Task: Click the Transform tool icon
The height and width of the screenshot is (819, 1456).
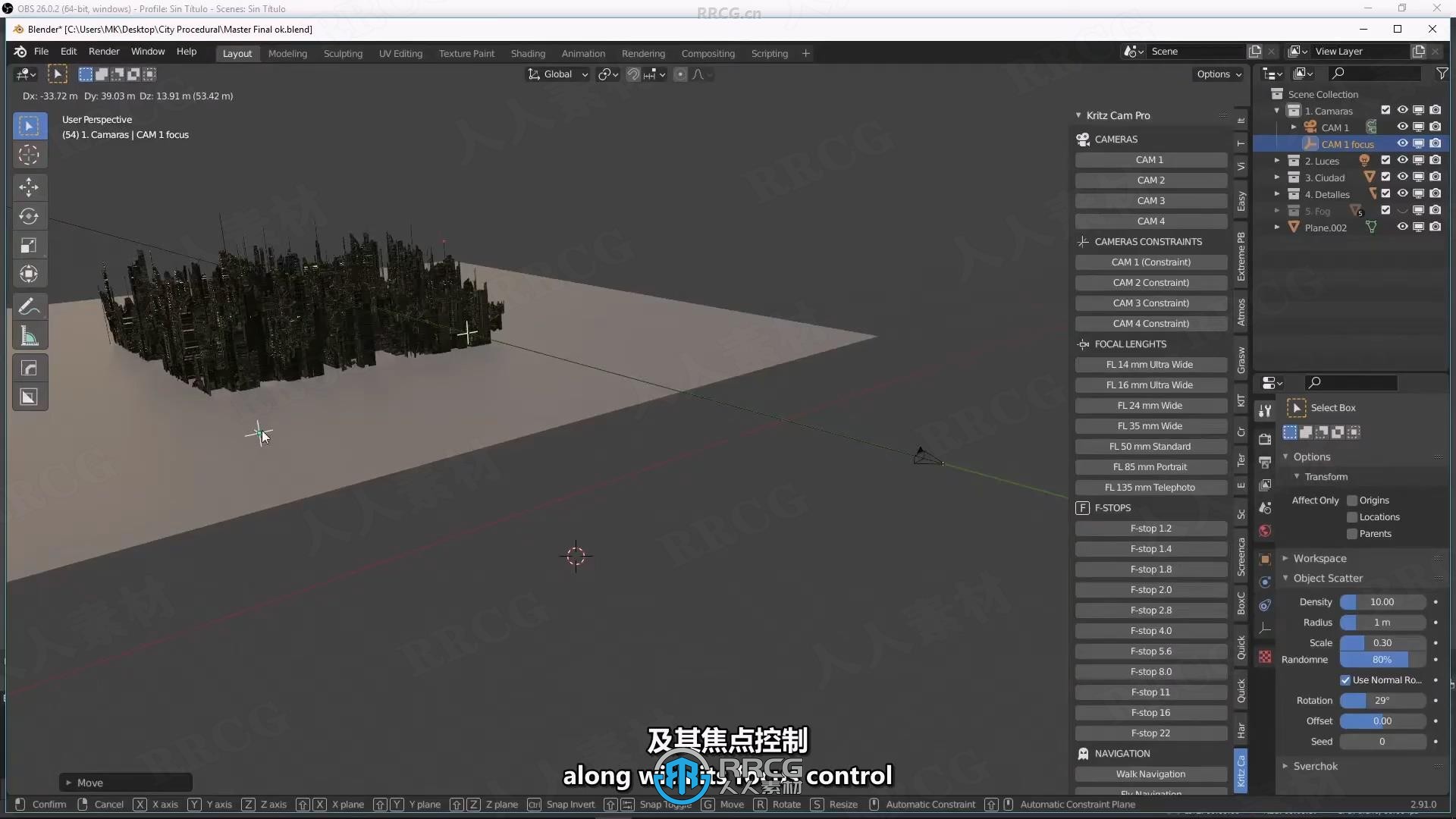Action: pos(28,274)
